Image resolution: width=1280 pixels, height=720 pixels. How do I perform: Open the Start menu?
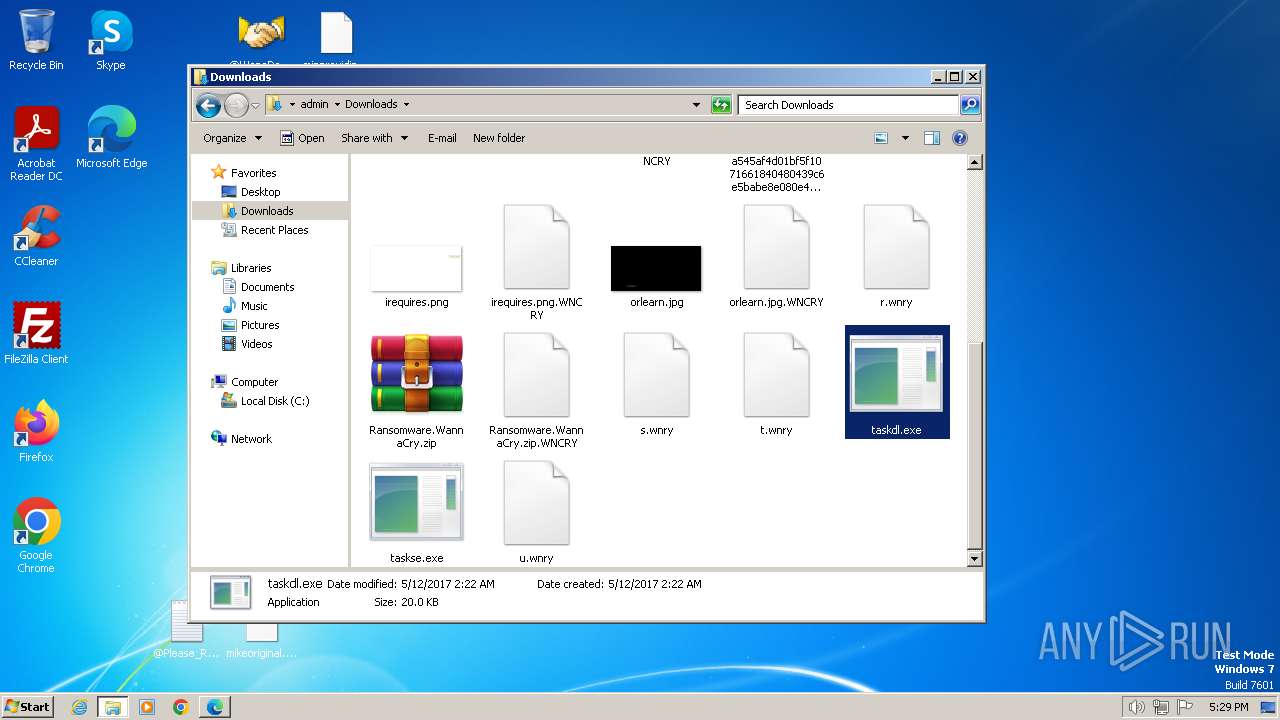[x=27, y=706]
